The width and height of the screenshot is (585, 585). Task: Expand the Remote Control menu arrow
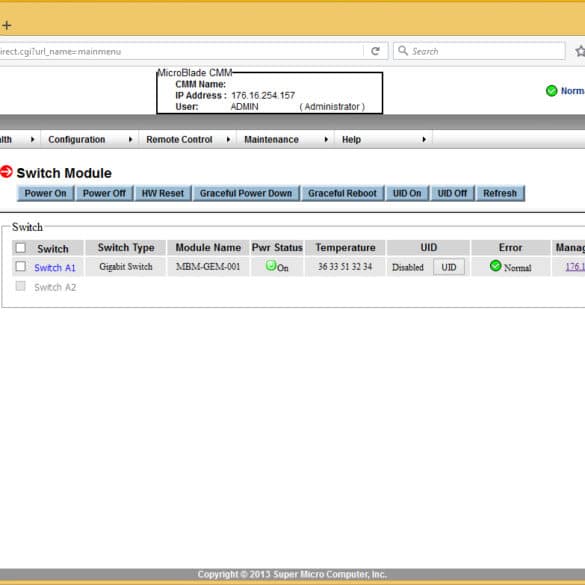[228, 140]
